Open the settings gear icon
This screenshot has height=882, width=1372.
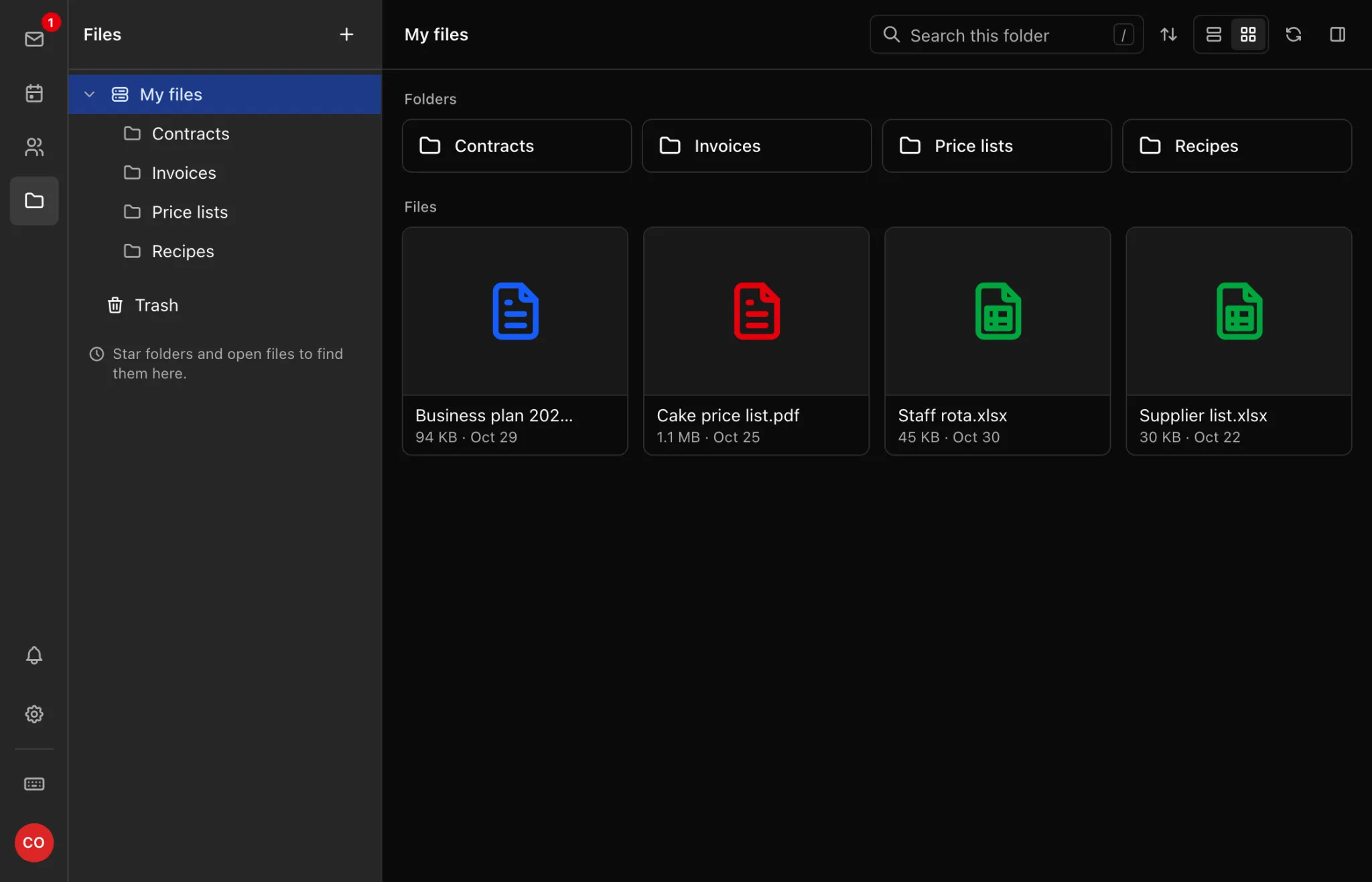[x=34, y=714]
